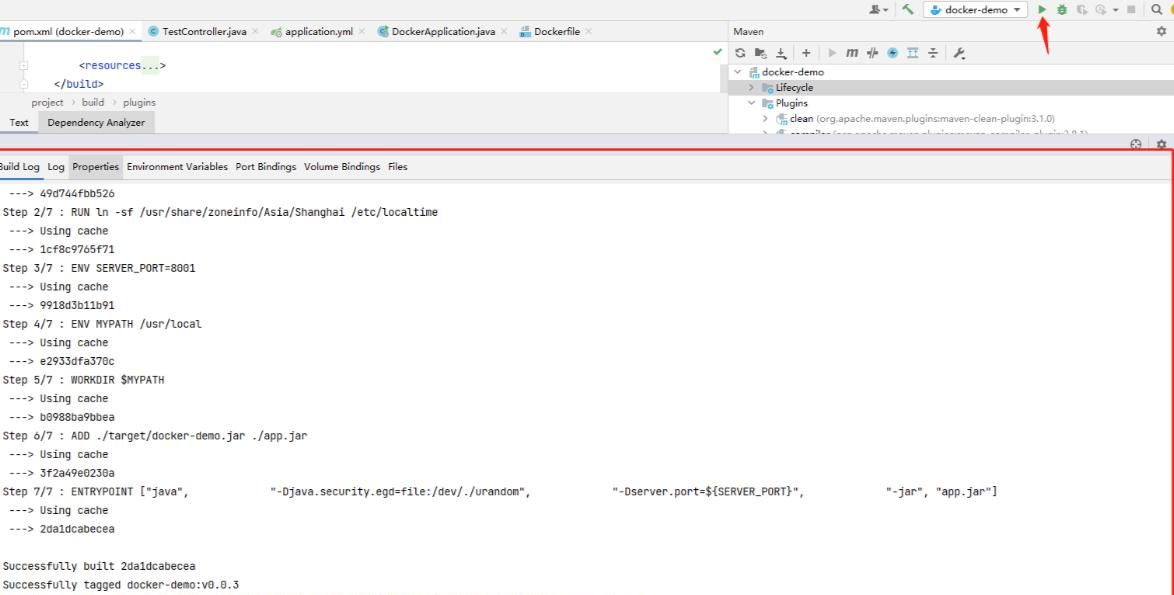
Task: Open the user account menu icon
Action: coord(878,10)
